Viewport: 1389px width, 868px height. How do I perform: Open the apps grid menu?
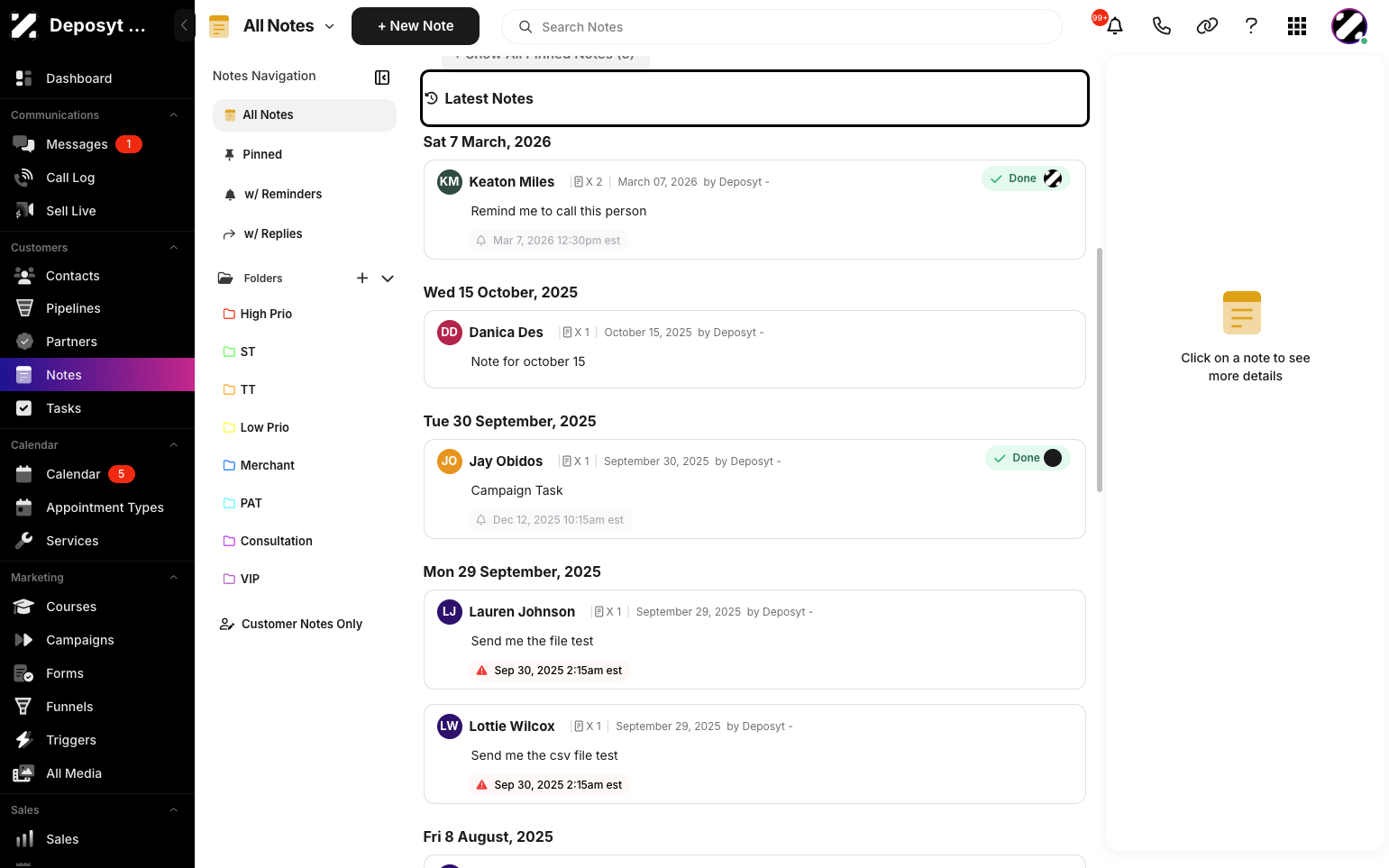(1297, 26)
